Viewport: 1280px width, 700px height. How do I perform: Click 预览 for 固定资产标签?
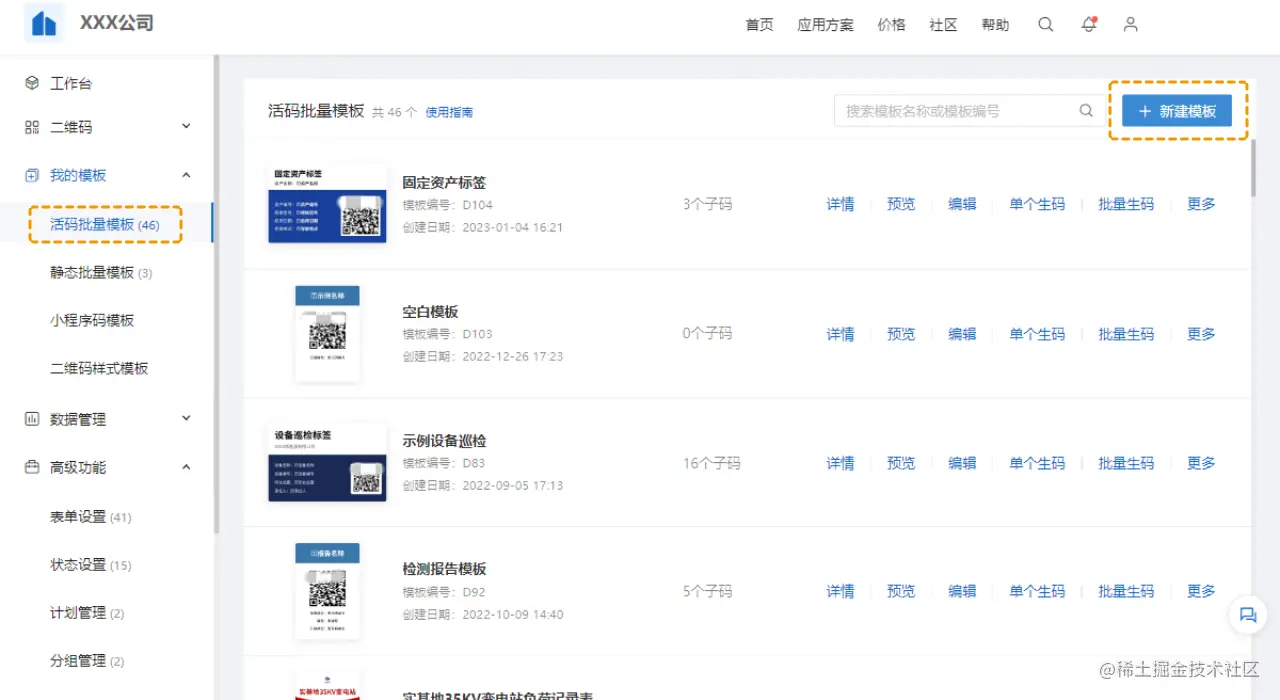pyautogui.click(x=901, y=204)
